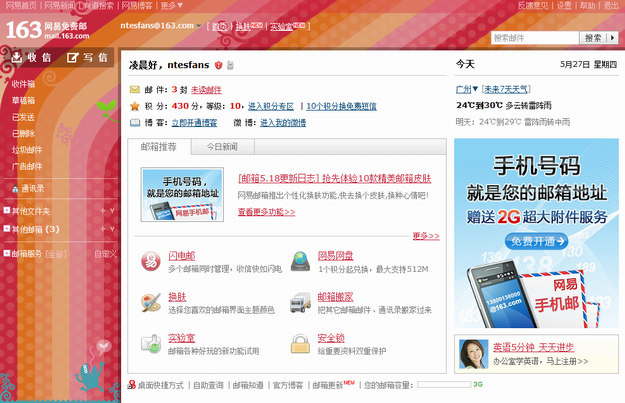Click 网易首页 in top bar
This screenshot has height=403, width=625.
pyautogui.click(x=21, y=5)
